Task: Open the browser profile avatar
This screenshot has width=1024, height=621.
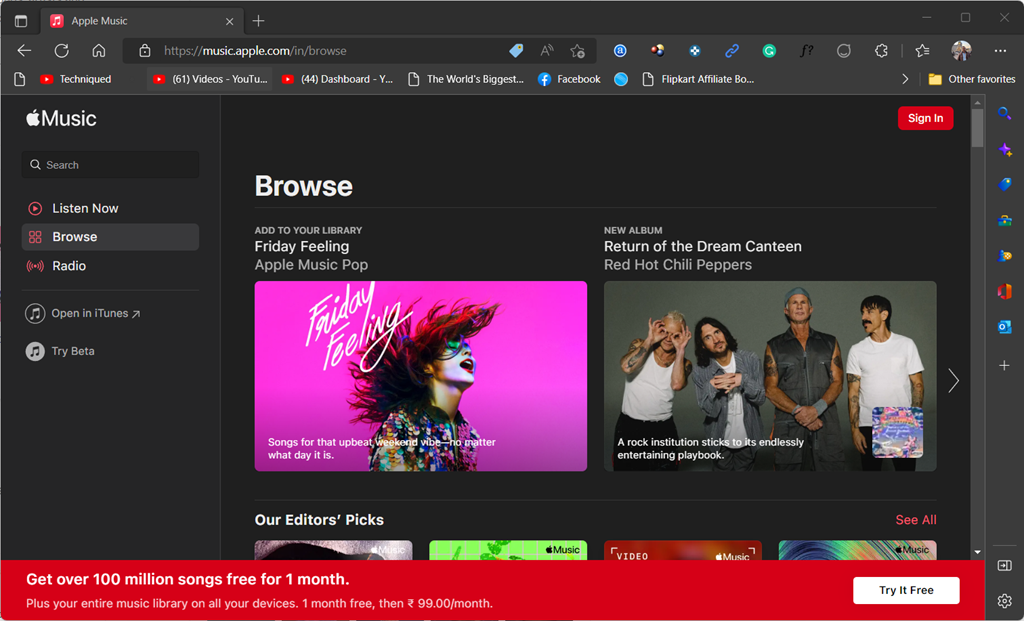Action: point(961,50)
